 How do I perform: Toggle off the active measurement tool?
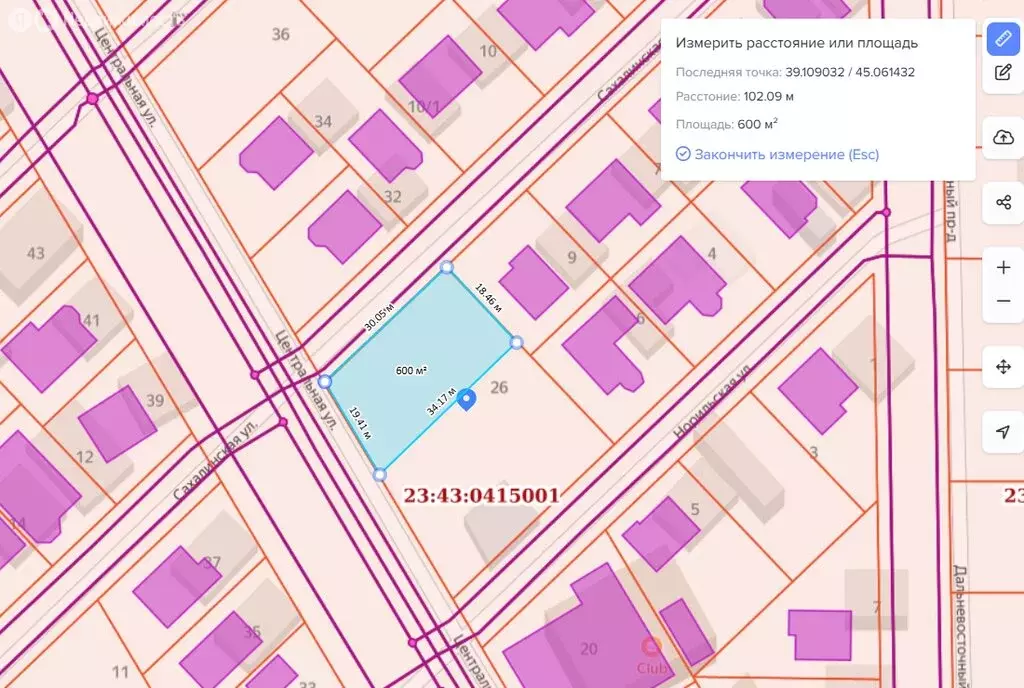[x=1003, y=40]
